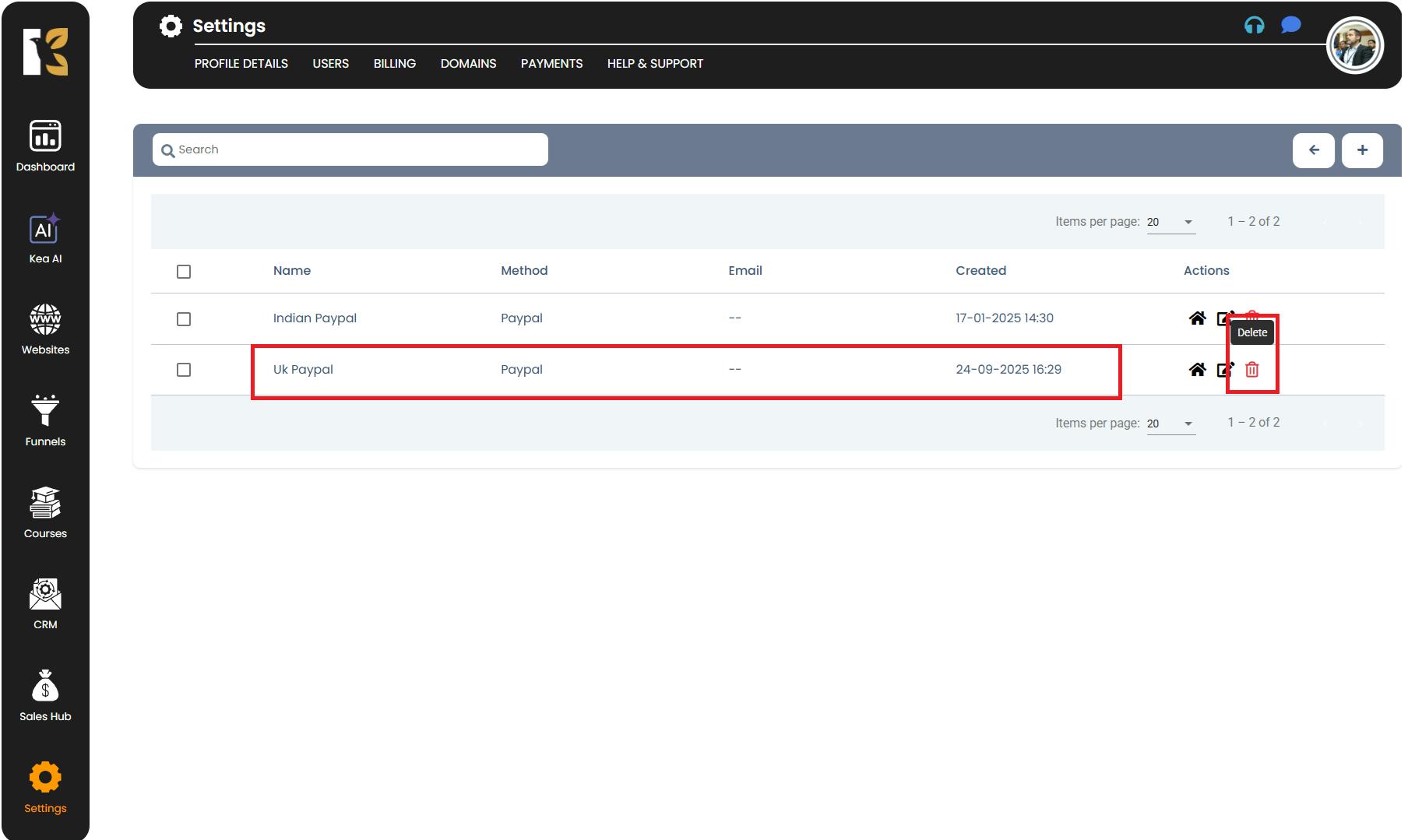Tick the Uk Paypal row checkbox

click(x=184, y=370)
